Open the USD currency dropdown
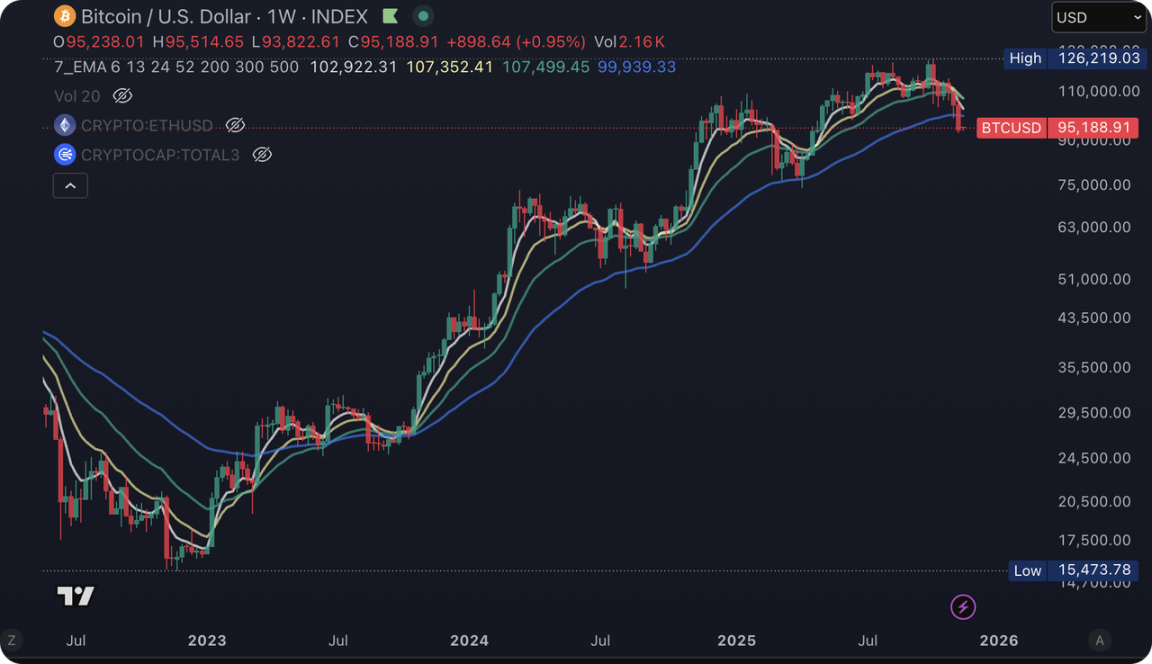Viewport: 1152px width, 664px height. pyautogui.click(x=1098, y=18)
